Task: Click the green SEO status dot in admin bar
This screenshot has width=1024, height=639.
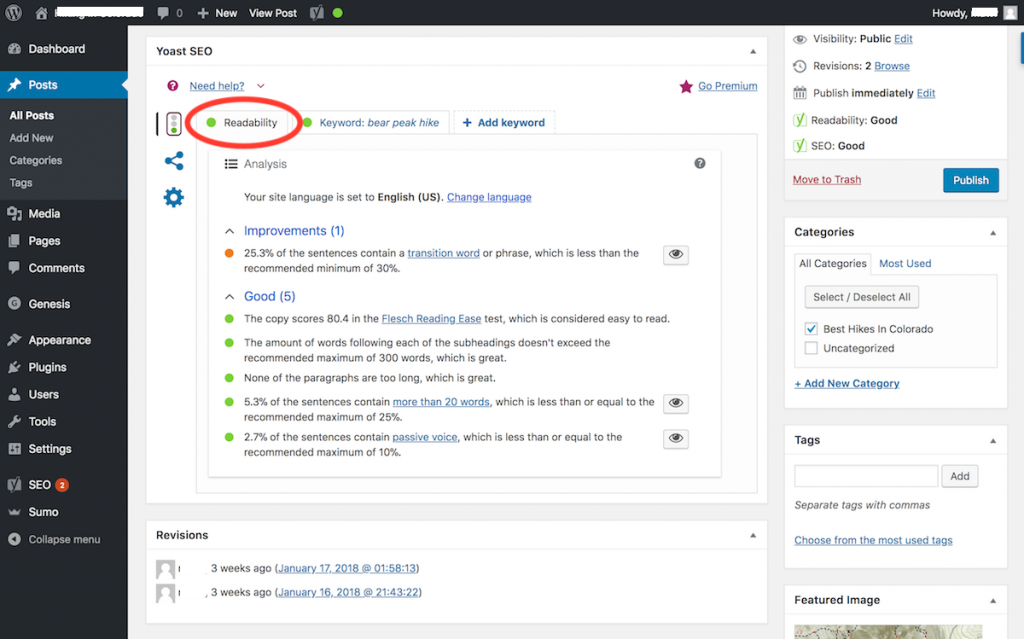Action: tap(338, 13)
